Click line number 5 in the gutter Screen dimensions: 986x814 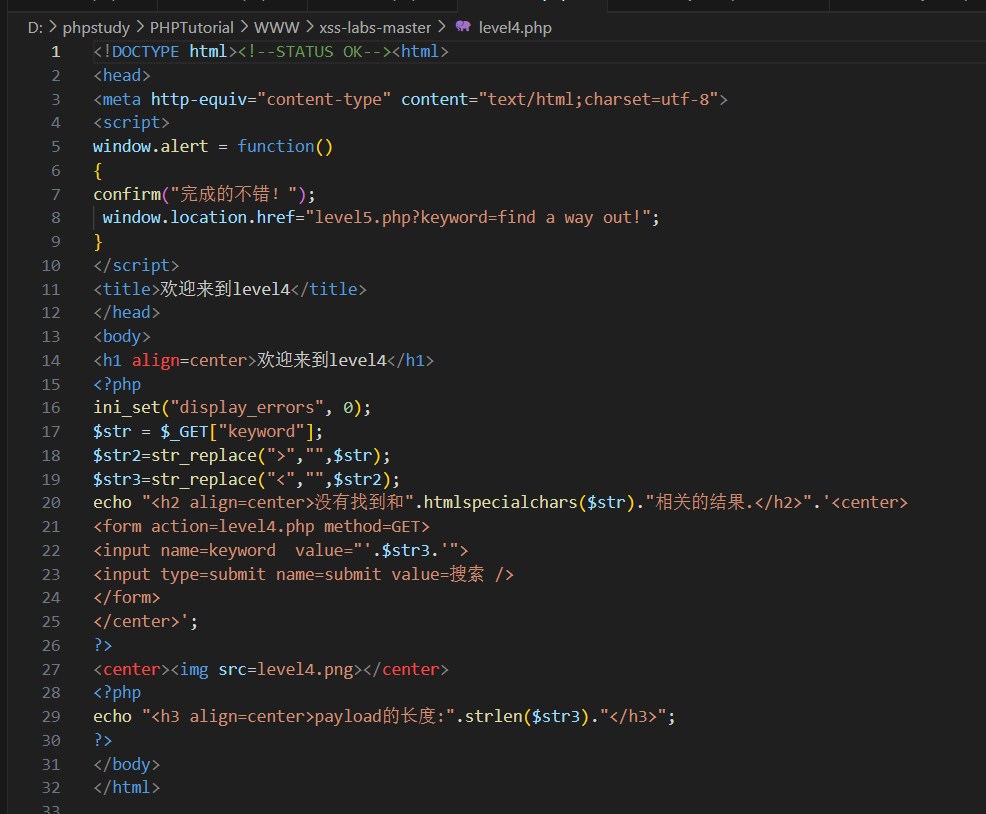pyautogui.click(x=56, y=147)
